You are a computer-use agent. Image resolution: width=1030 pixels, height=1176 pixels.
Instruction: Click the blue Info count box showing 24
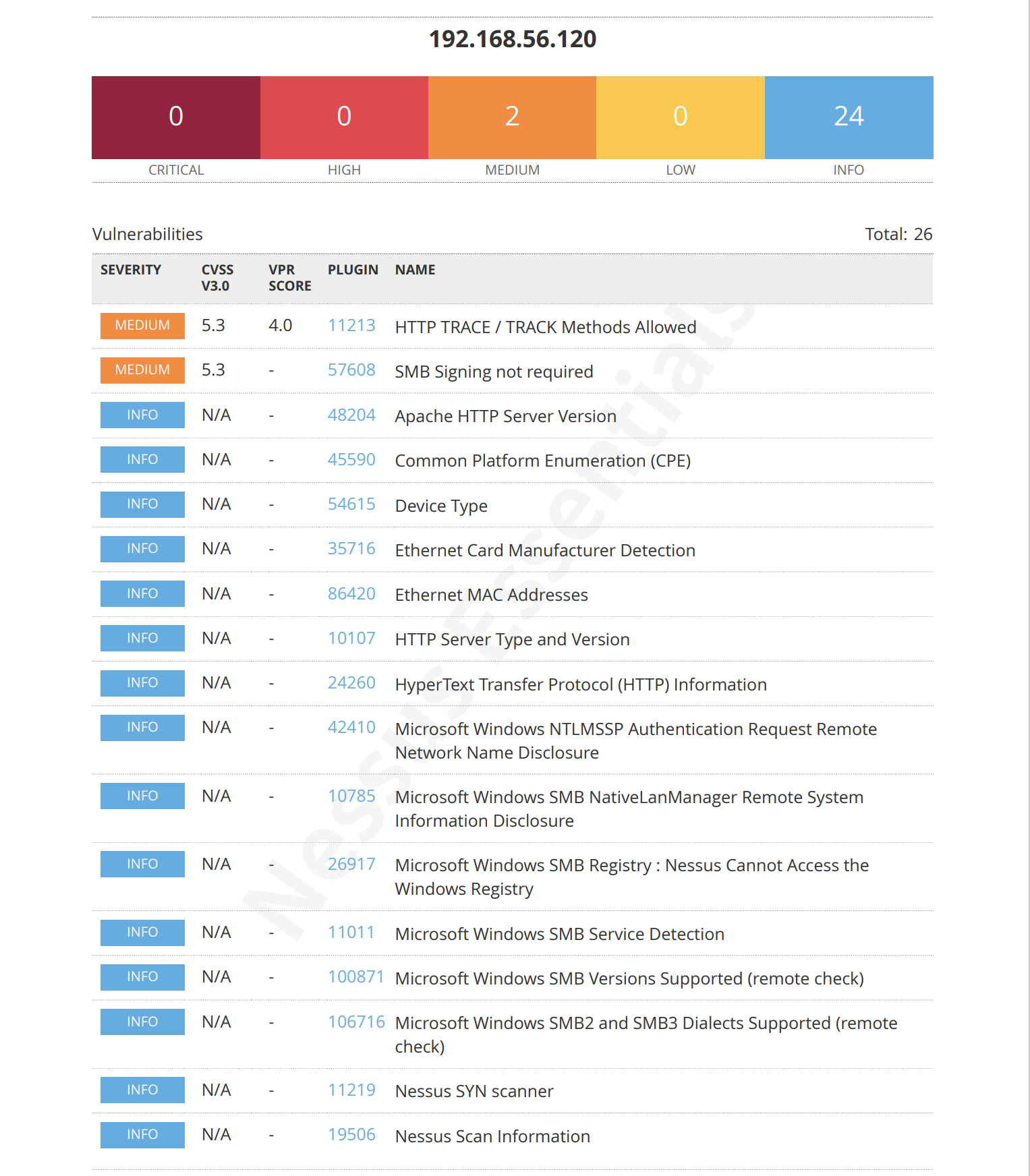tap(849, 117)
